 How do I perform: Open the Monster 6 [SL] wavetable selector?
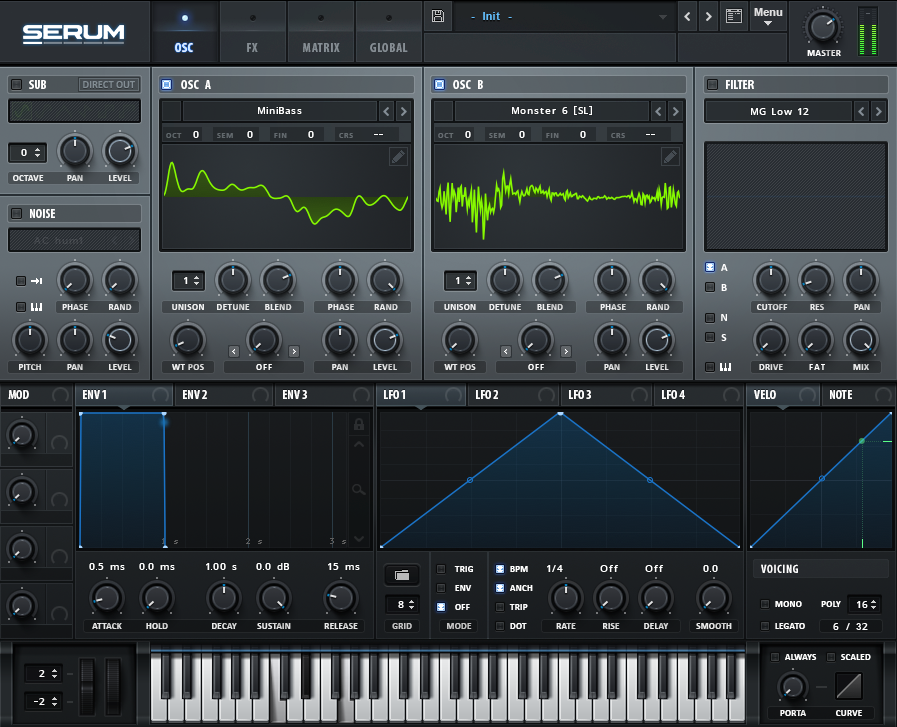pyautogui.click(x=551, y=111)
